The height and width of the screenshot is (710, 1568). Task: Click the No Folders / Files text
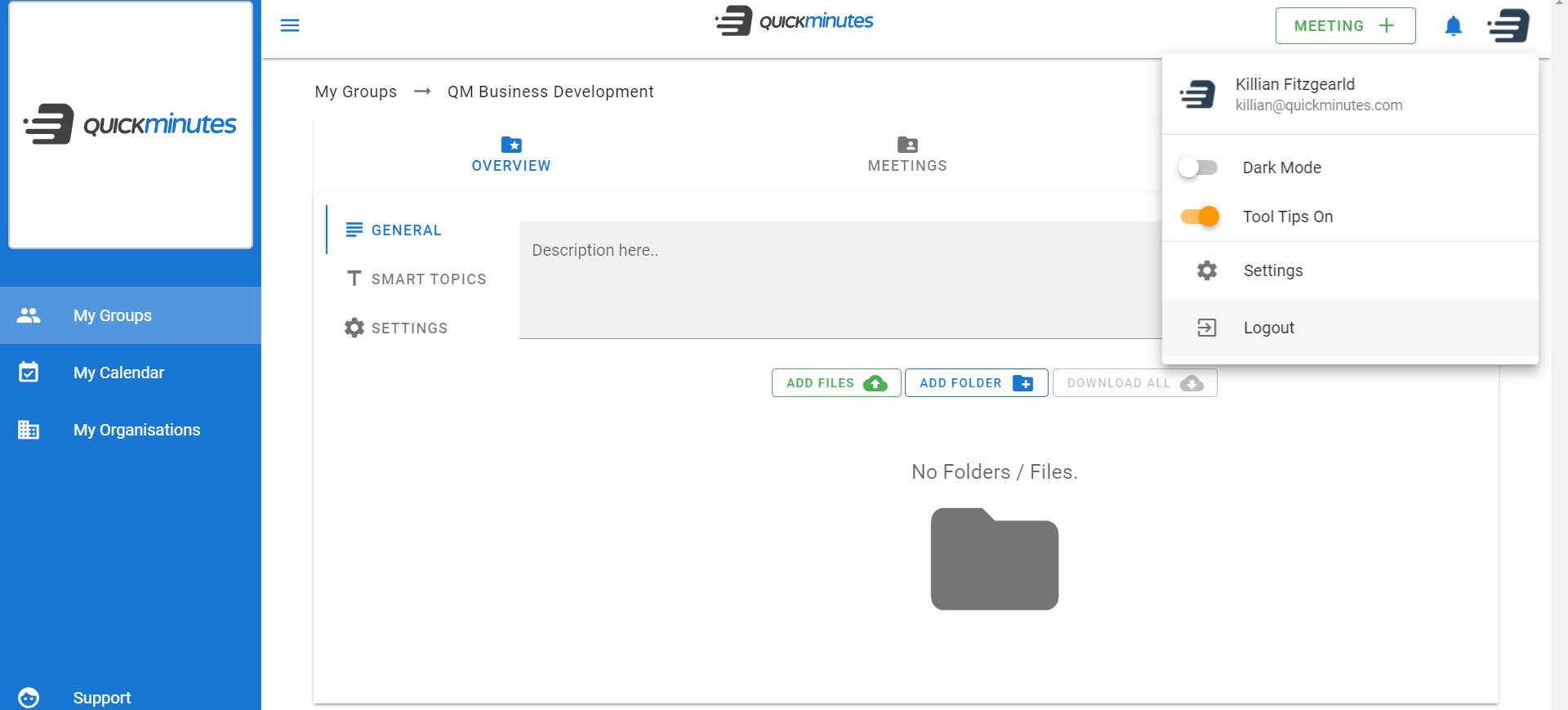tap(994, 471)
